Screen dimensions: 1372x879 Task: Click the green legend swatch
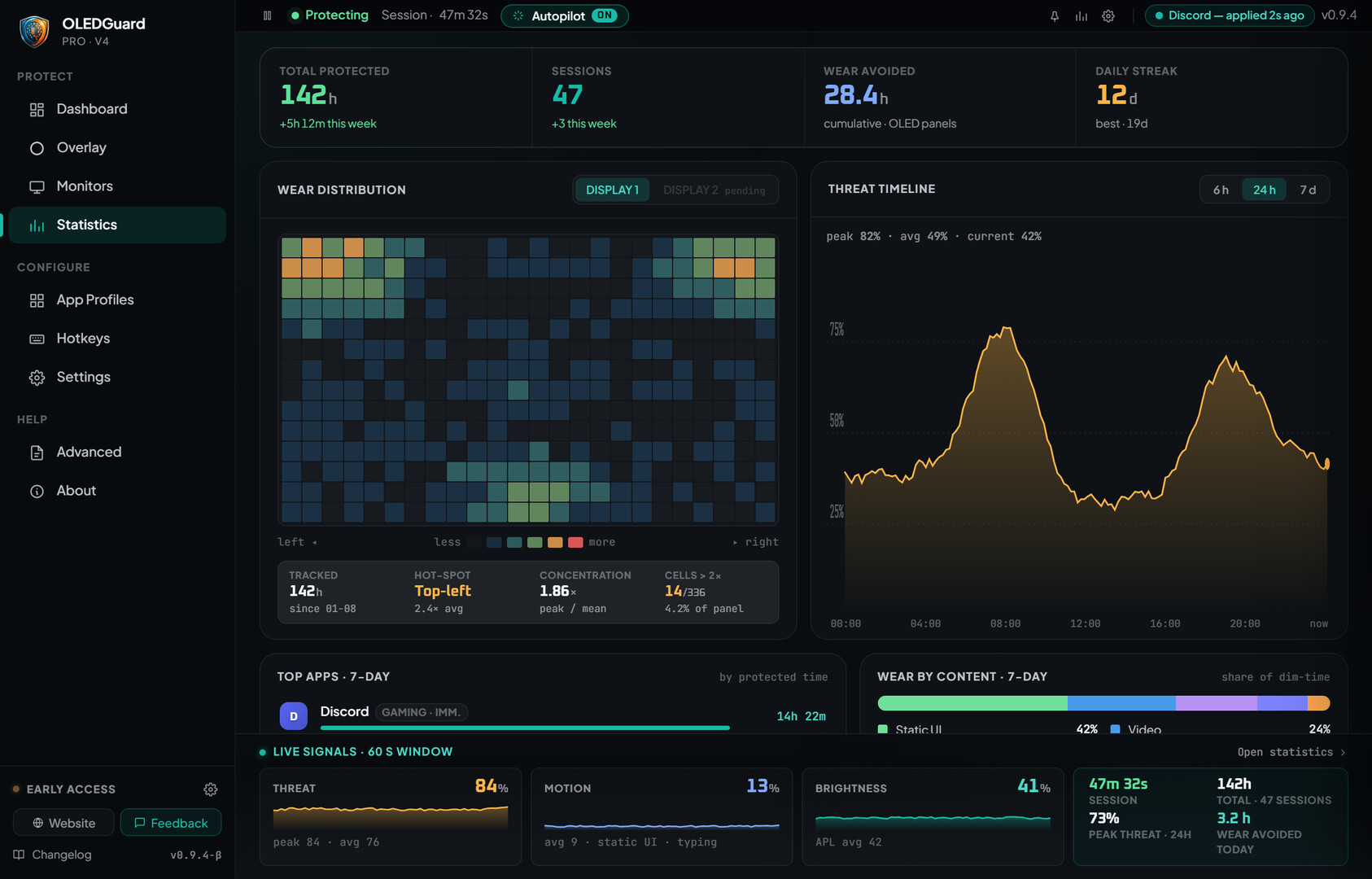pos(535,542)
